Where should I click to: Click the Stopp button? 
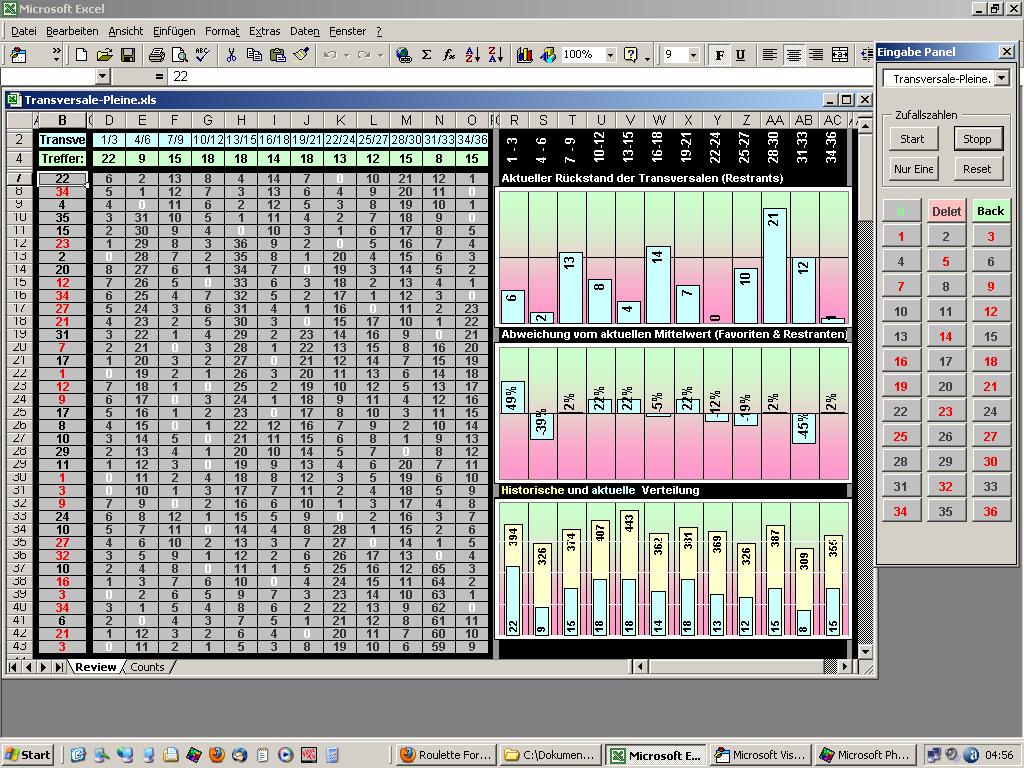click(977, 138)
